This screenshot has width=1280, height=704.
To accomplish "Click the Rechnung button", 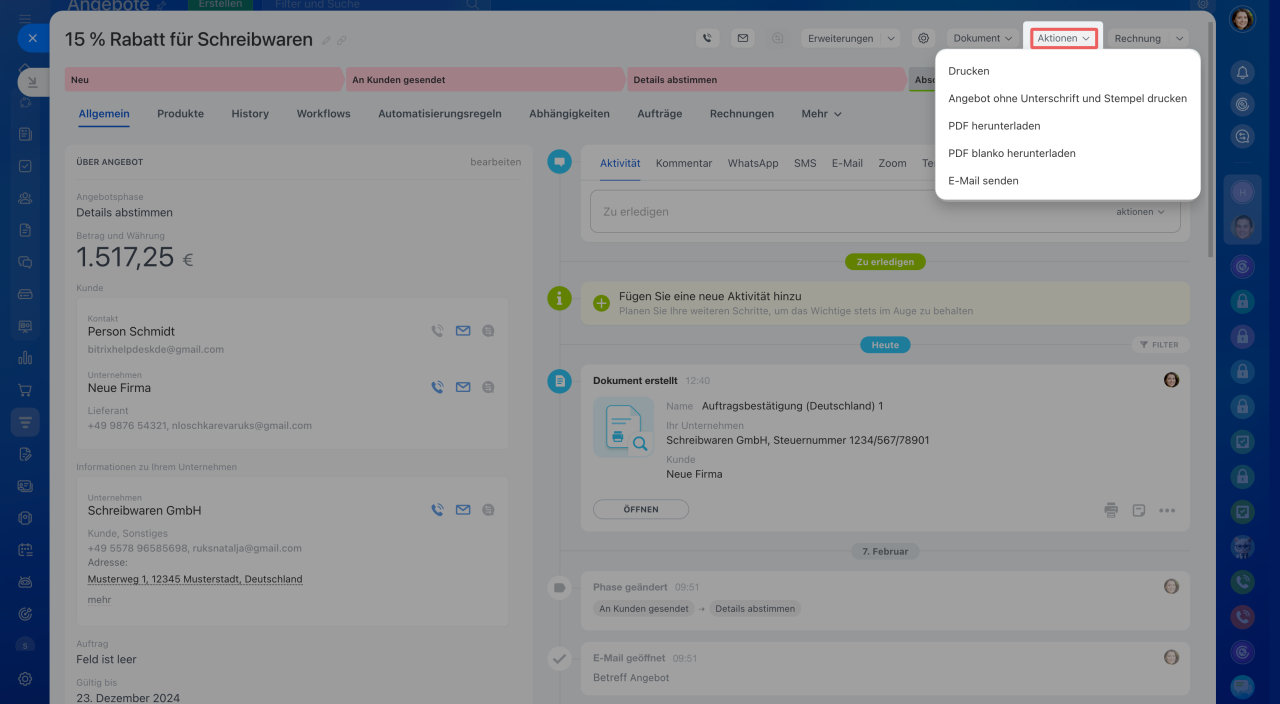I will point(1138,38).
